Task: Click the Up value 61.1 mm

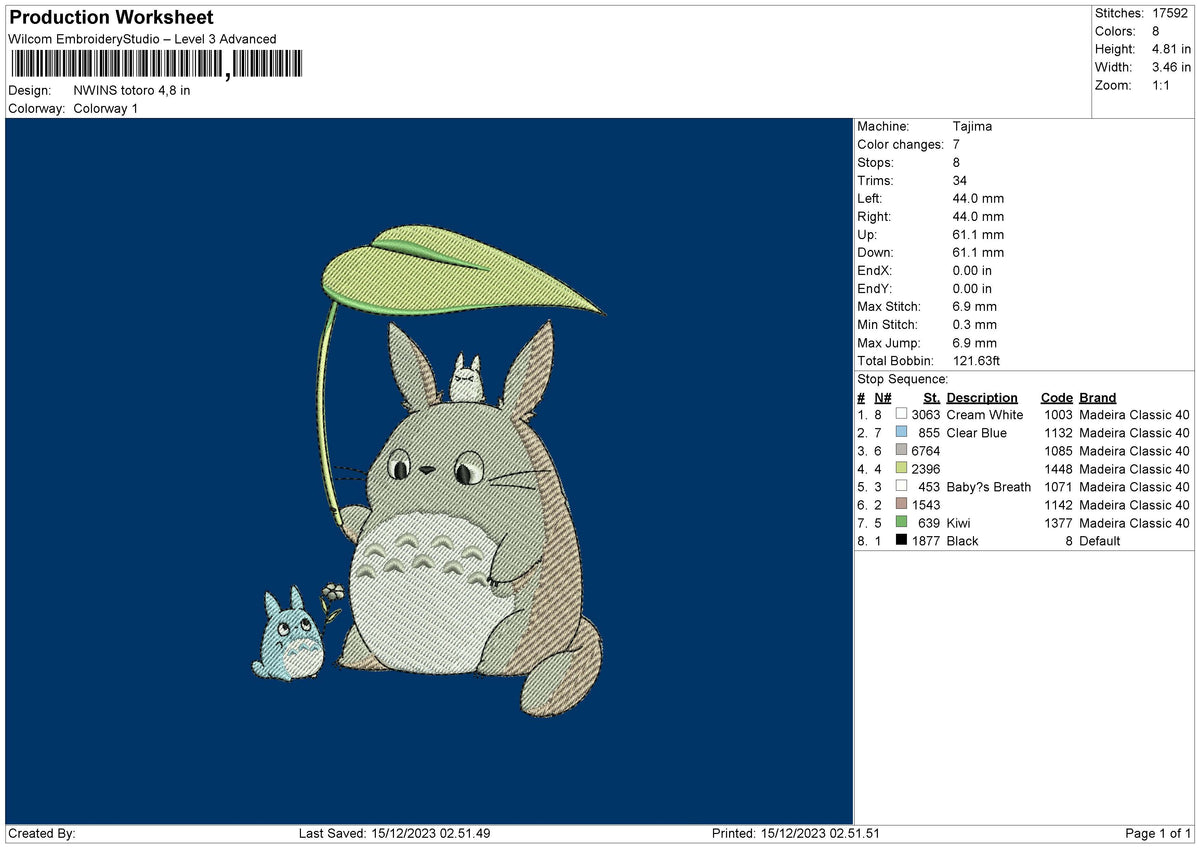Action: pos(978,234)
